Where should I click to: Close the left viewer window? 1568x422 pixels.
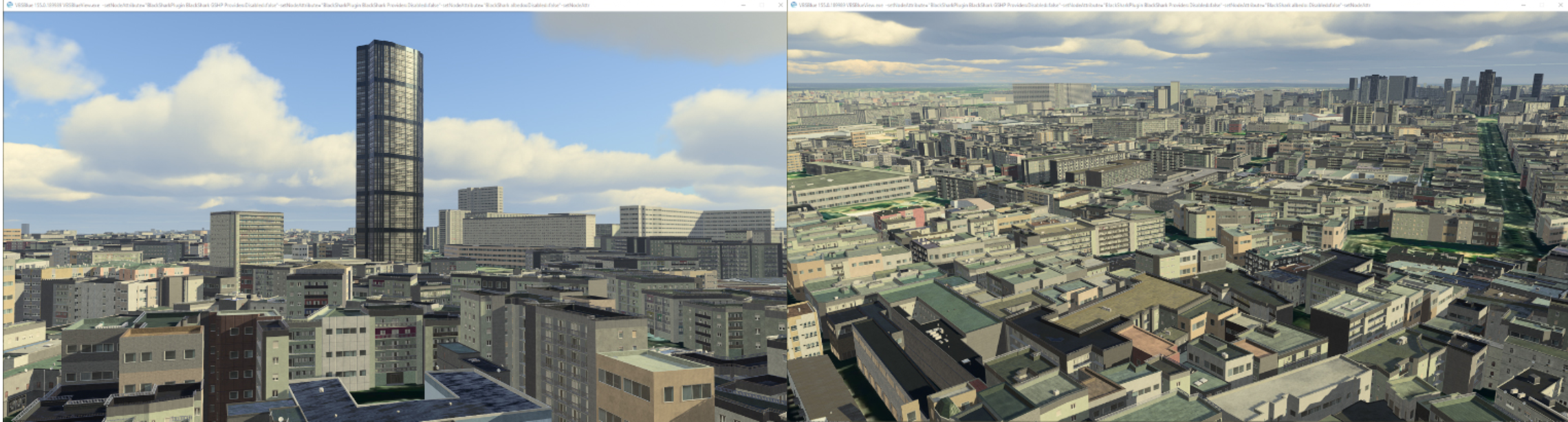pos(780,5)
